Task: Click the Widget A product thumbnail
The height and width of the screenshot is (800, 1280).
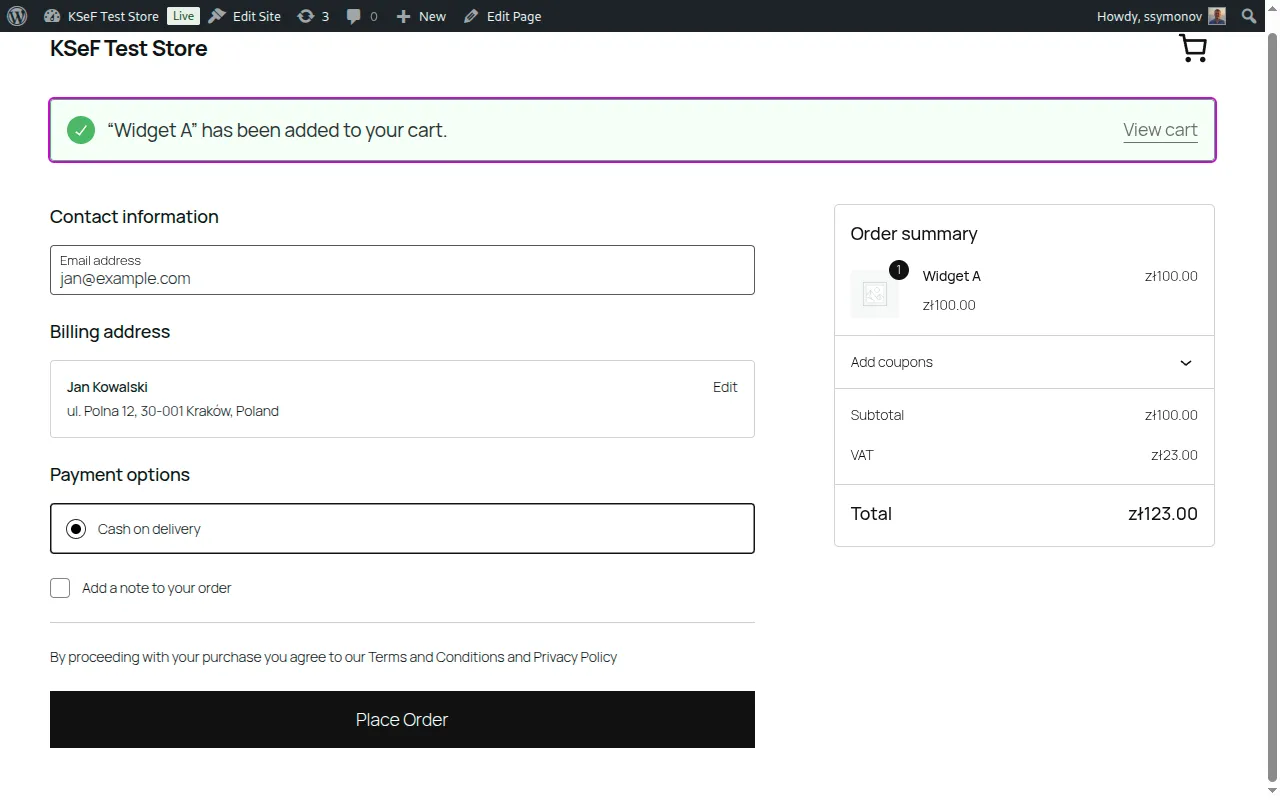Action: [x=875, y=294]
